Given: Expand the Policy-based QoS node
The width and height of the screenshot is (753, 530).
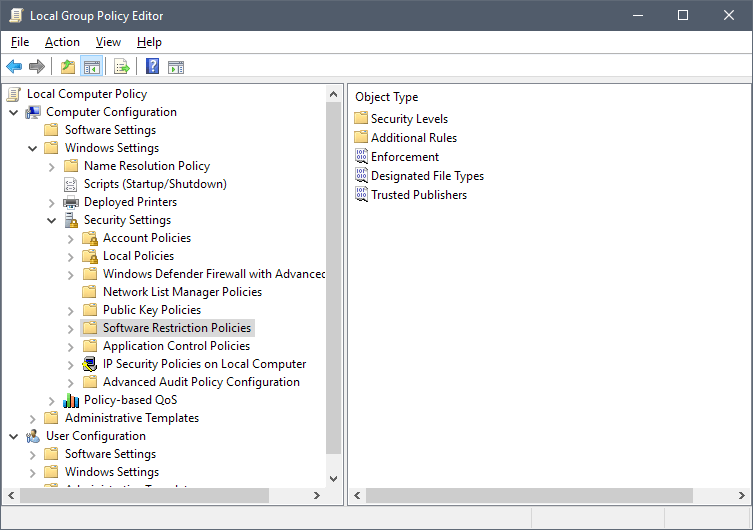Looking at the screenshot, I should click(x=52, y=401).
